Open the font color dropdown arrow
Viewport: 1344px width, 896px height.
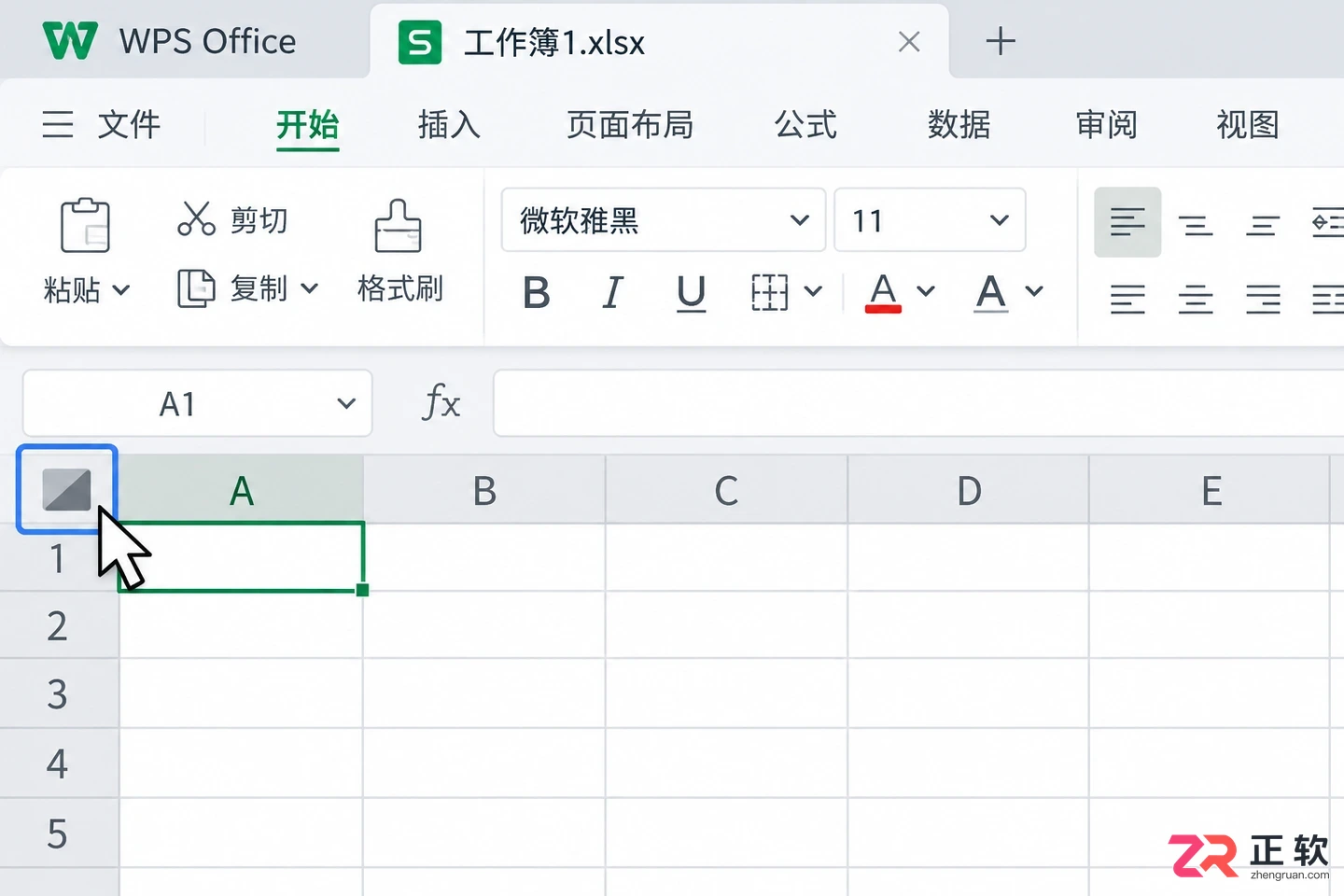(x=926, y=291)
